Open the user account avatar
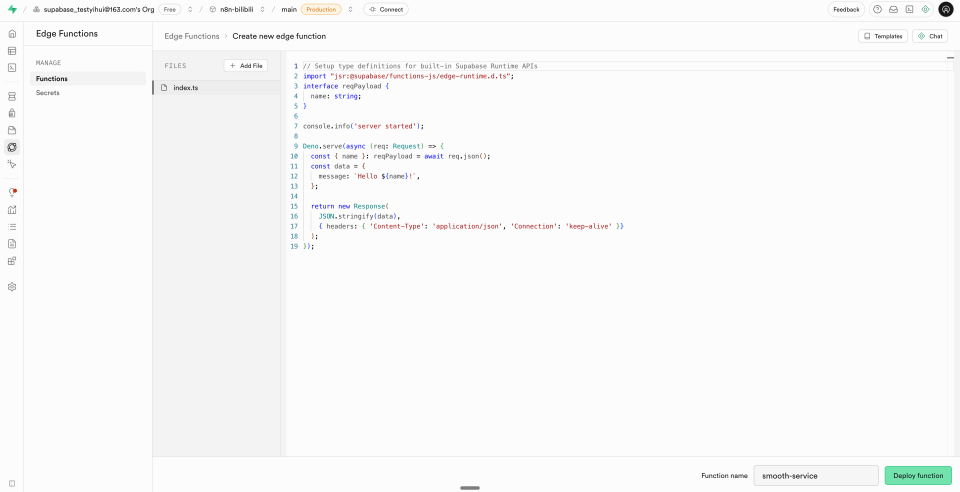Screen dimensions: 960x492 (945, 9)
